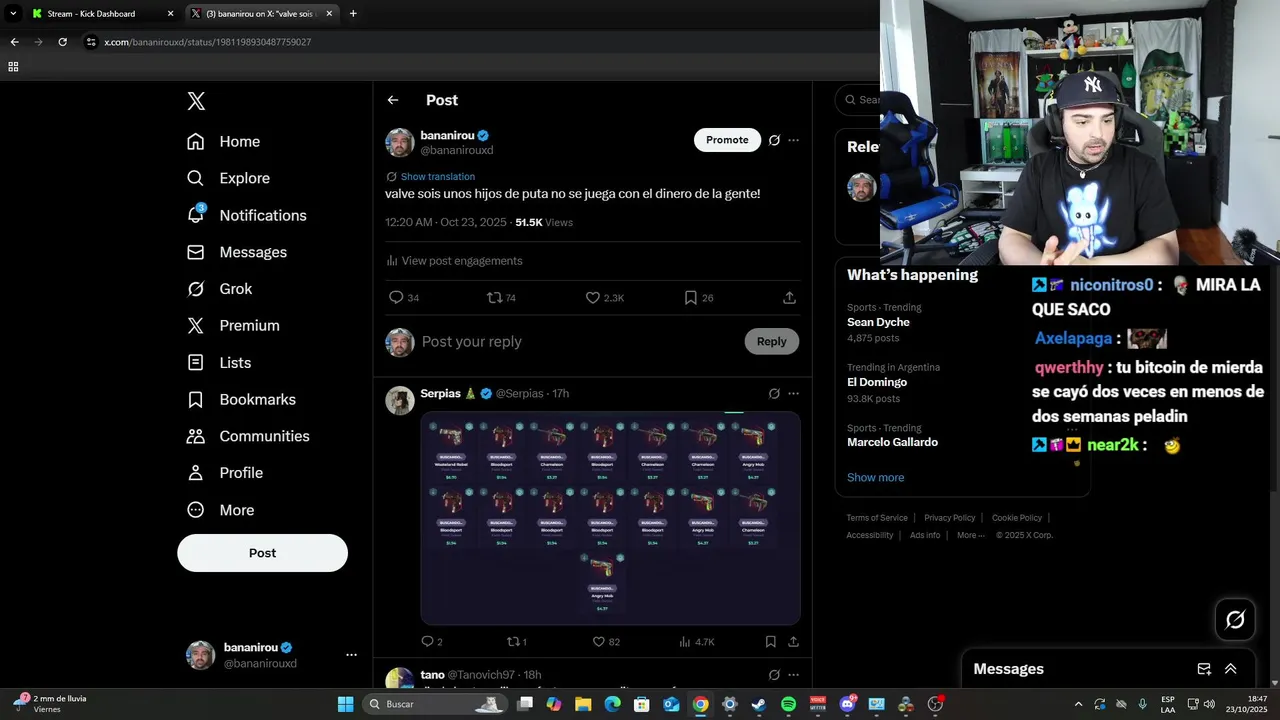Bookmark the post showing 26 bookmarks

pos(699,298)
